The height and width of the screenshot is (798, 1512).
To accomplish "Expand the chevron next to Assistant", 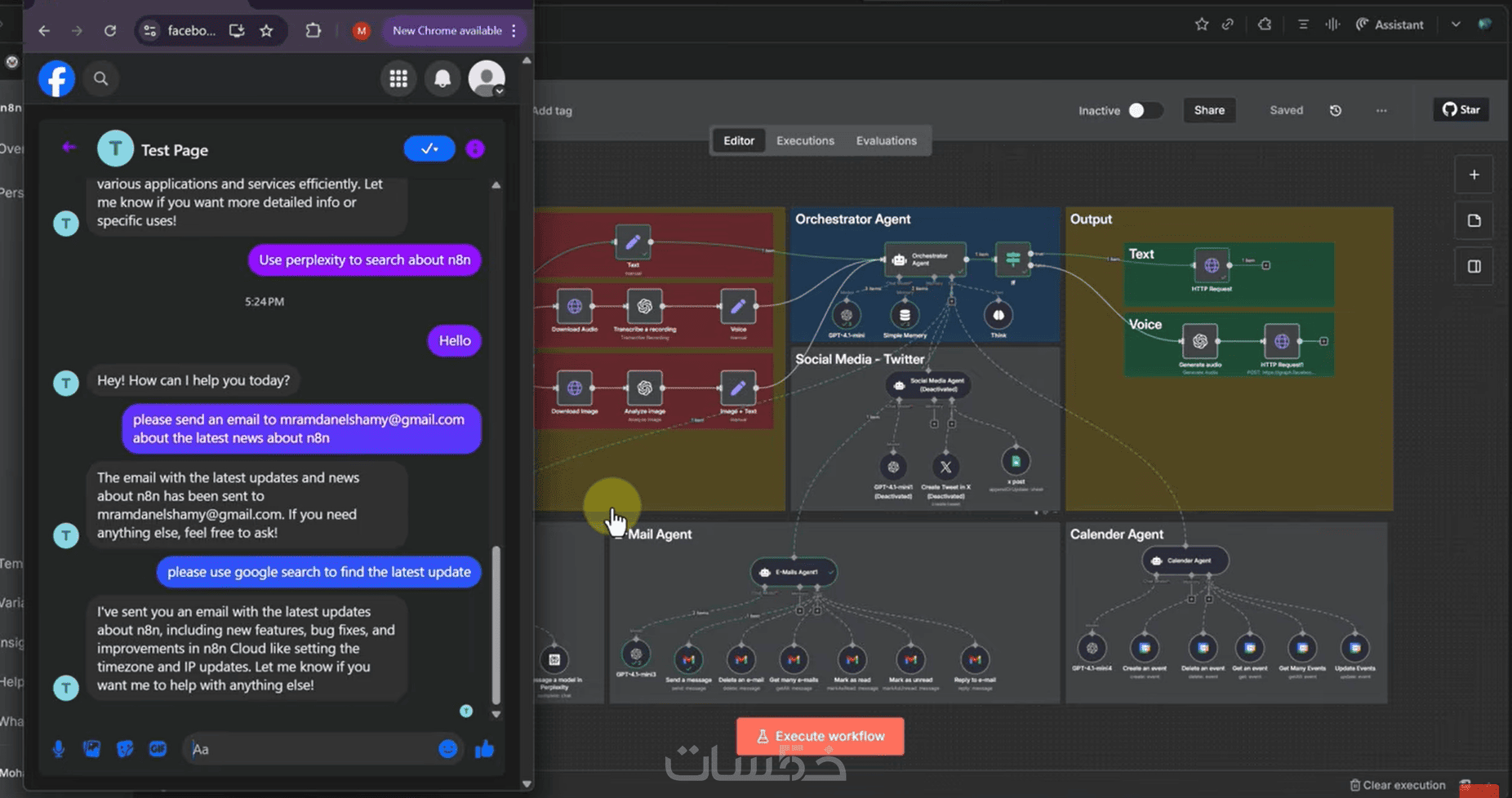I will tap(1456, 24).
